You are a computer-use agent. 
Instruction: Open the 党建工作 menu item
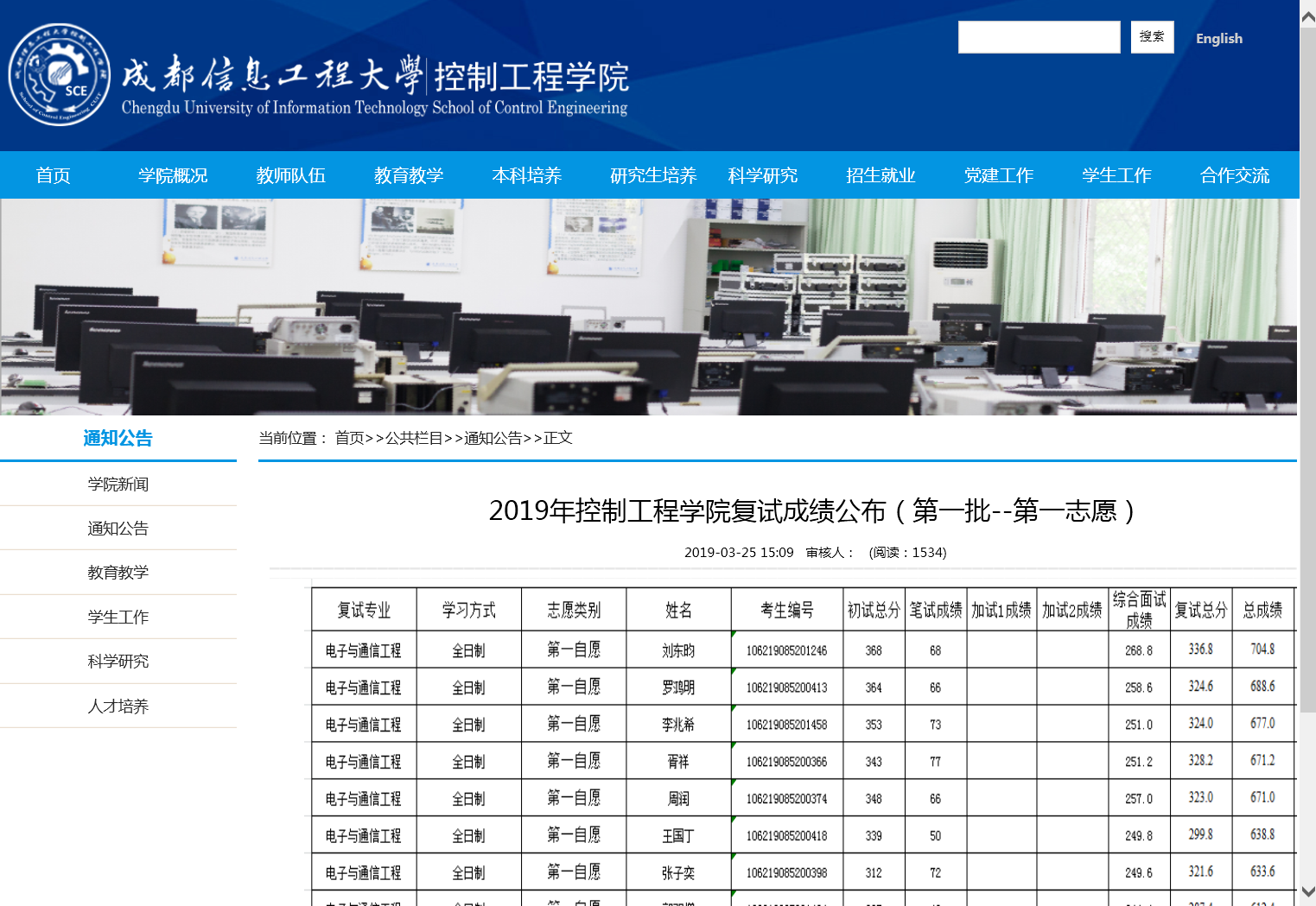(999, 175)
